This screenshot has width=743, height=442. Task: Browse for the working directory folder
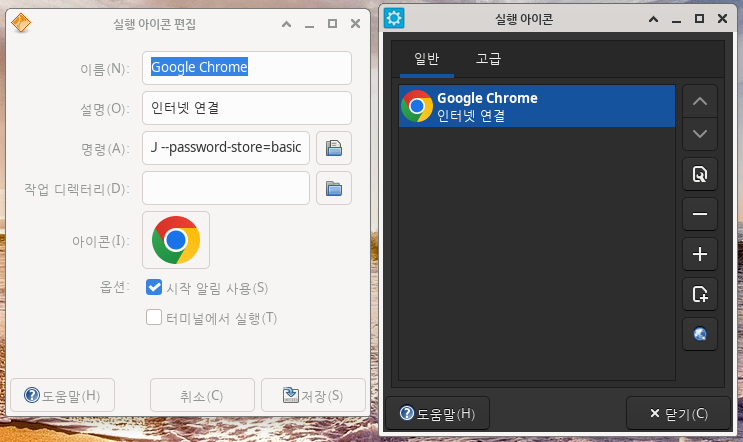334,189
